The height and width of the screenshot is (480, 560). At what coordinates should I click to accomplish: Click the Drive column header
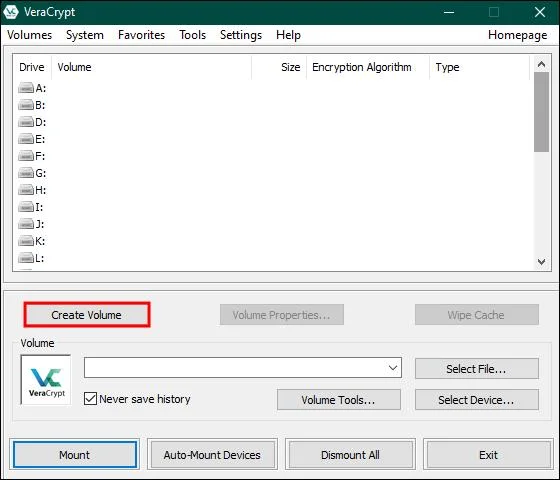32,67
